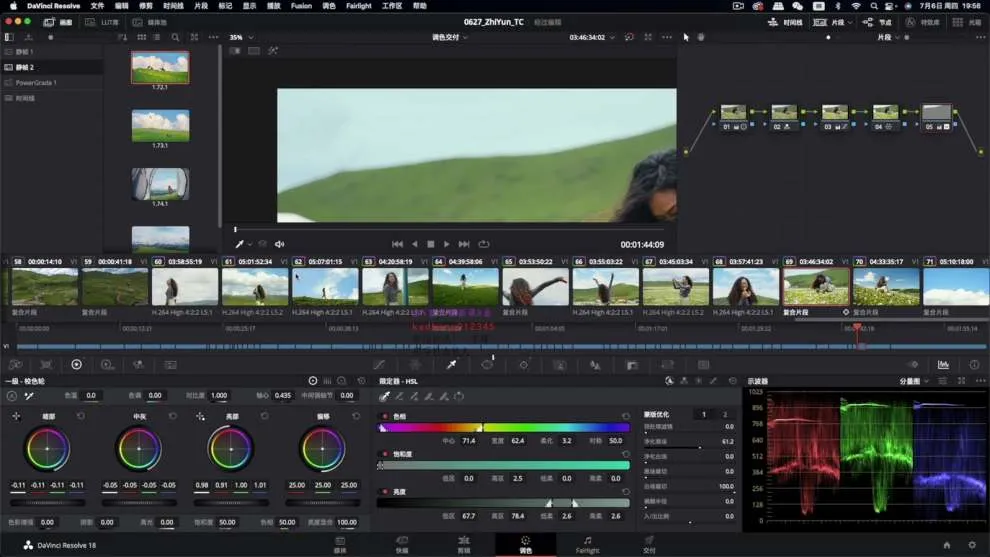Expand the 调色交付 timeline name dropdown

(450, 38)
